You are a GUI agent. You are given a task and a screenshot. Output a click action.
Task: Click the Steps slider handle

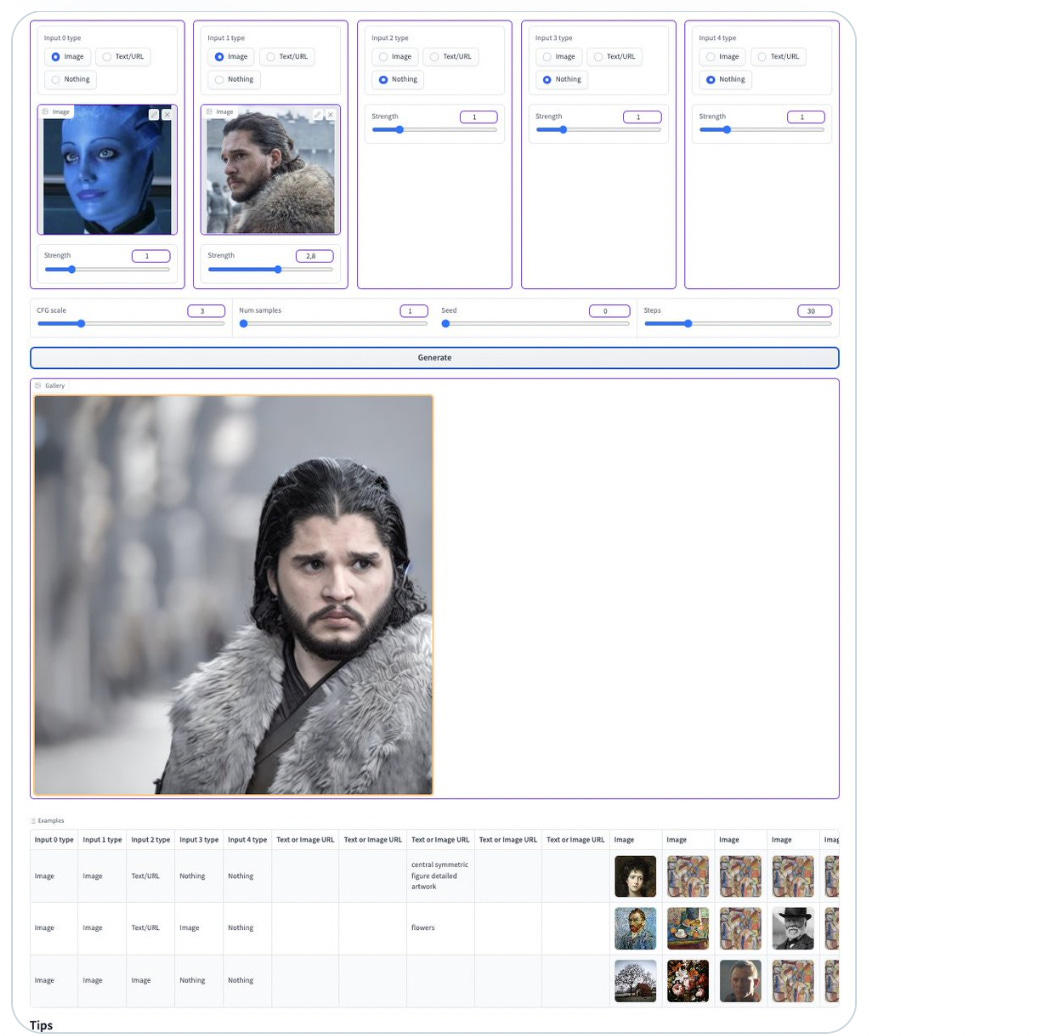pyautogui.click(x=688, y=324)
